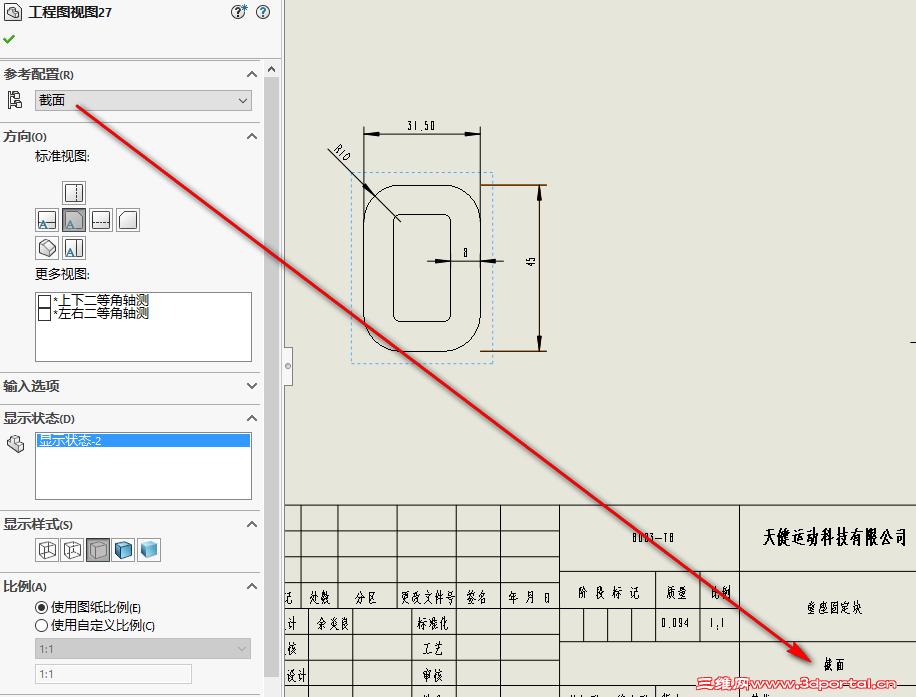Viewport: 916px width, 697px height.
Task: Select the Bottom standard view icon
Action: (x=74, y=248)
